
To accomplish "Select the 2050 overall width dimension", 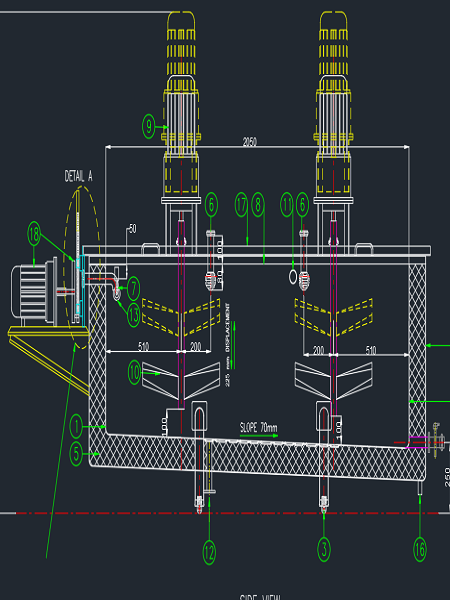I will point(249,142).
